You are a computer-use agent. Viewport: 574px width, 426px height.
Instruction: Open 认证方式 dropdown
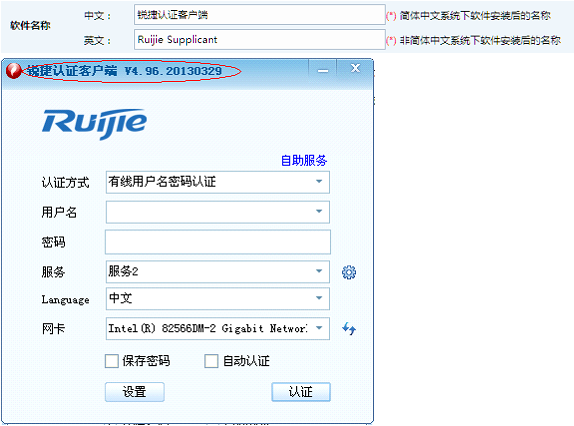pyautogui.click(x=218, y=182)
